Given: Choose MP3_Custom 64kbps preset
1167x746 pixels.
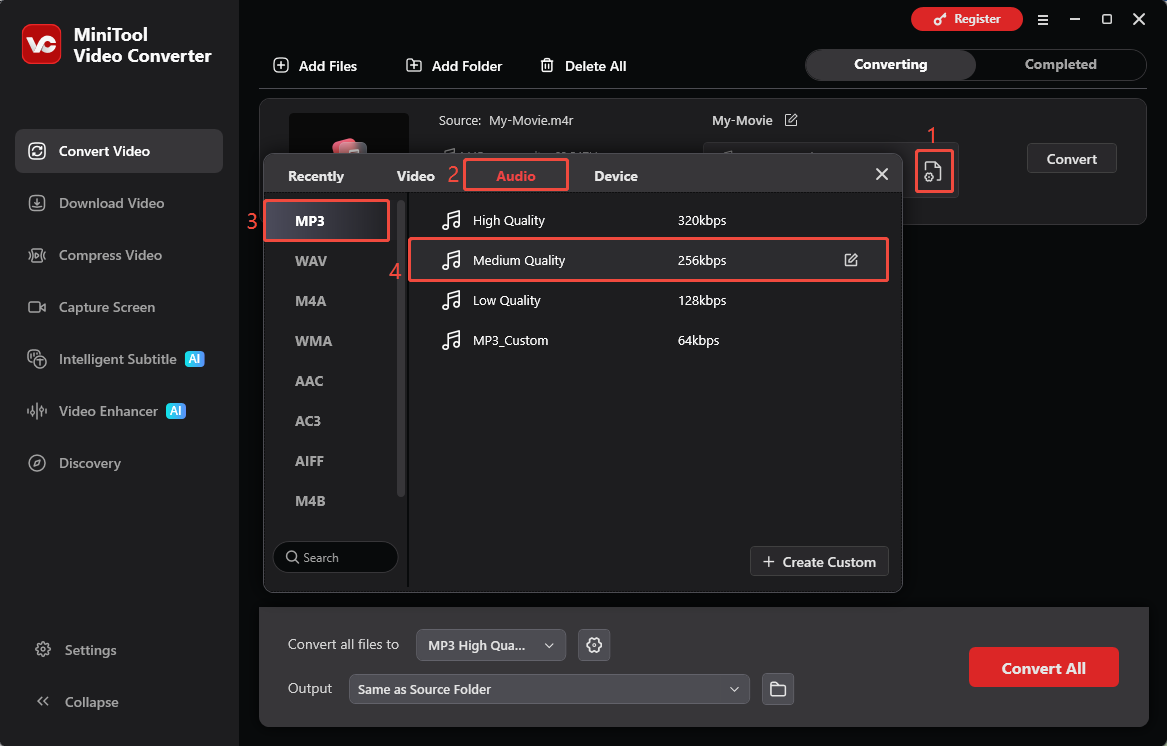Looking at the screenshot, I should coord(648,340).
